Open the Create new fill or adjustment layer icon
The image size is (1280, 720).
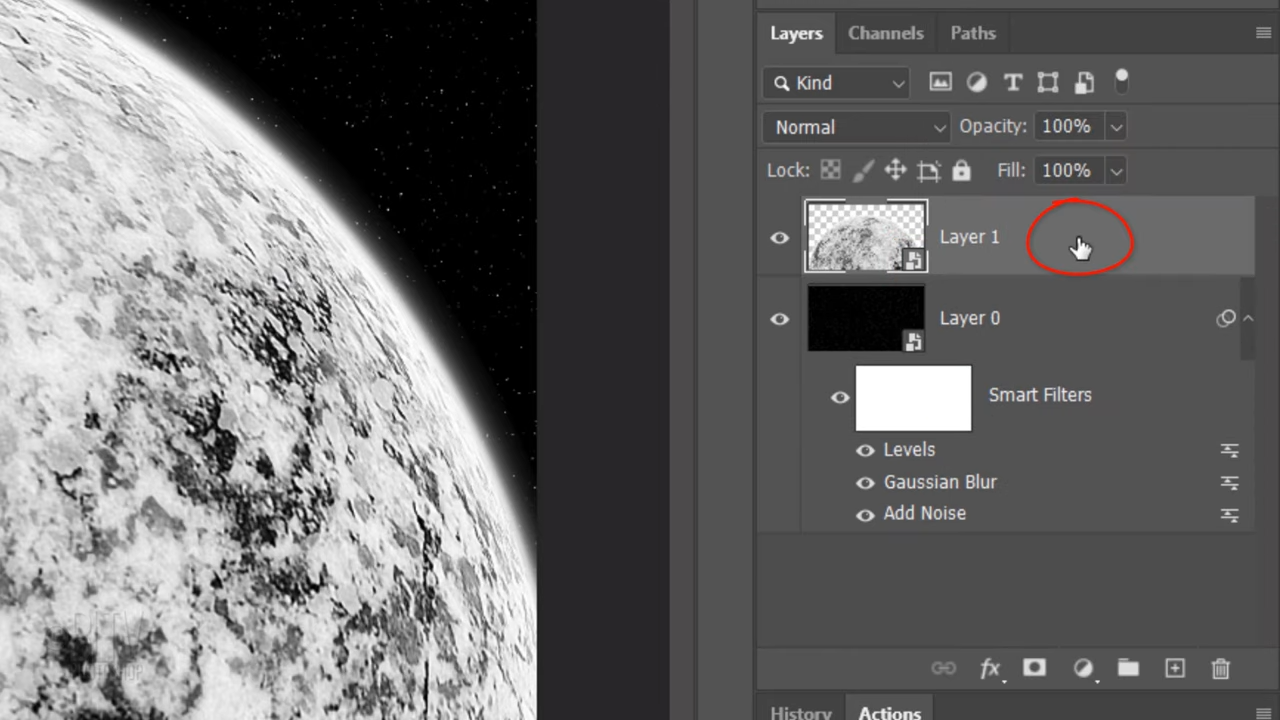[1084, 668]
